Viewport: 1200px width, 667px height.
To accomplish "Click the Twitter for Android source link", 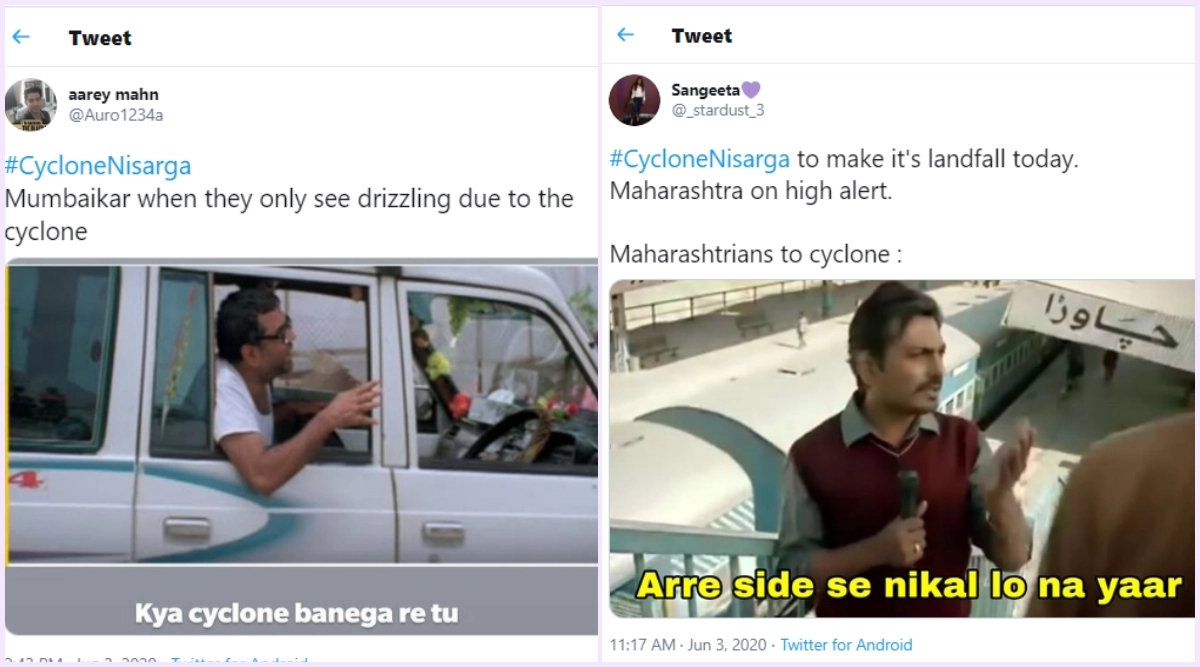I will 846,645.
